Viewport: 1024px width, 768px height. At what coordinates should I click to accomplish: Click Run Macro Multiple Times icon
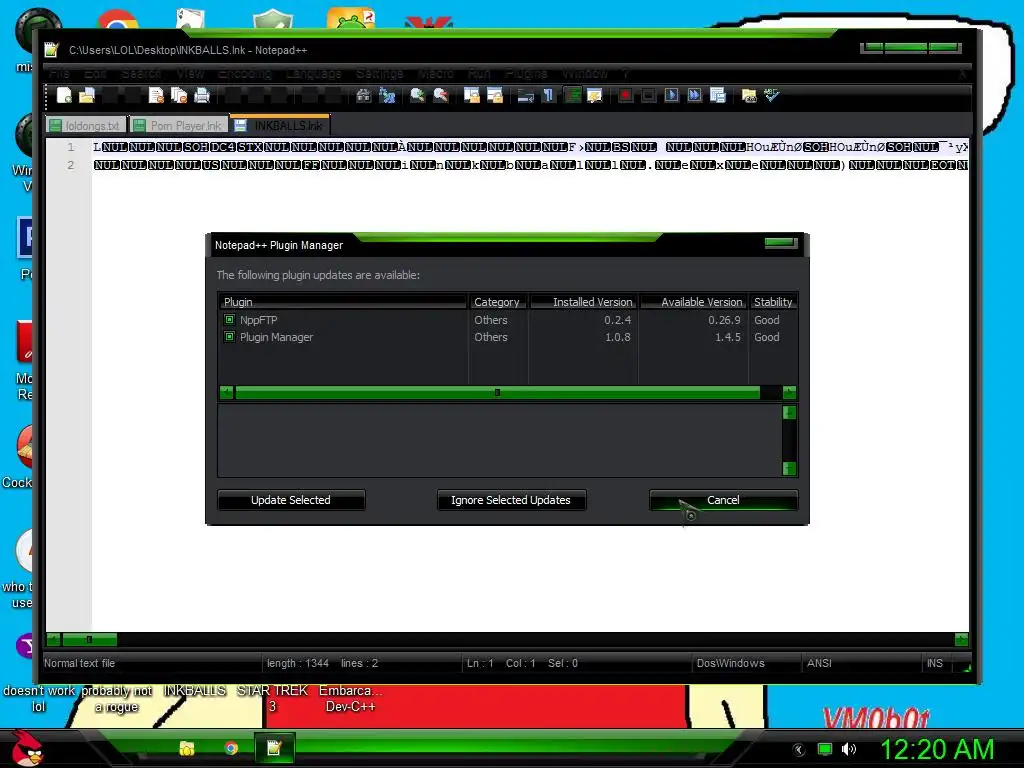click(694, 95)
